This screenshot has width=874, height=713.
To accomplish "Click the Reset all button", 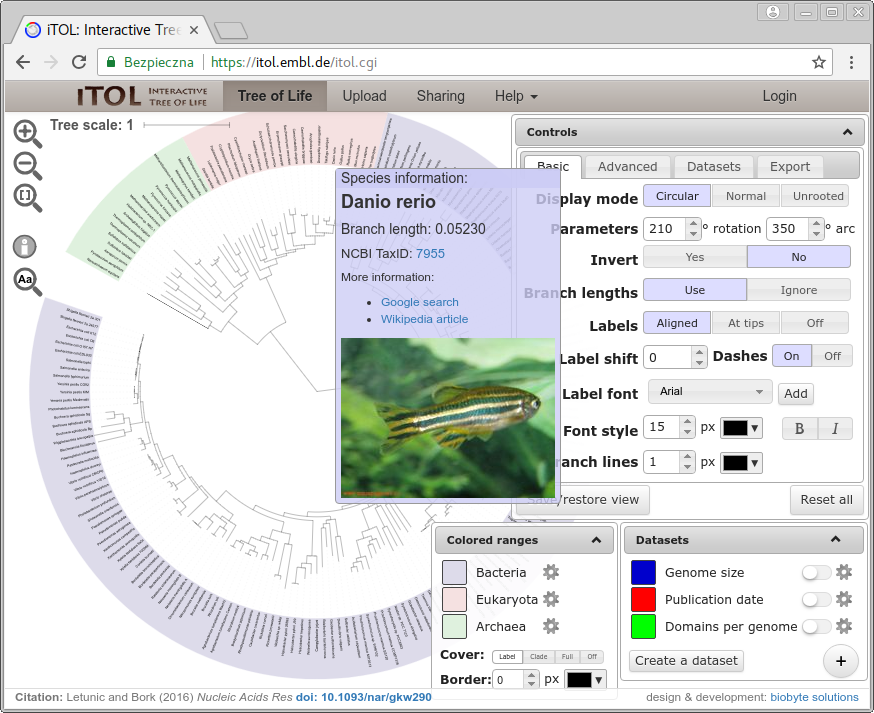I will point(826,500).
